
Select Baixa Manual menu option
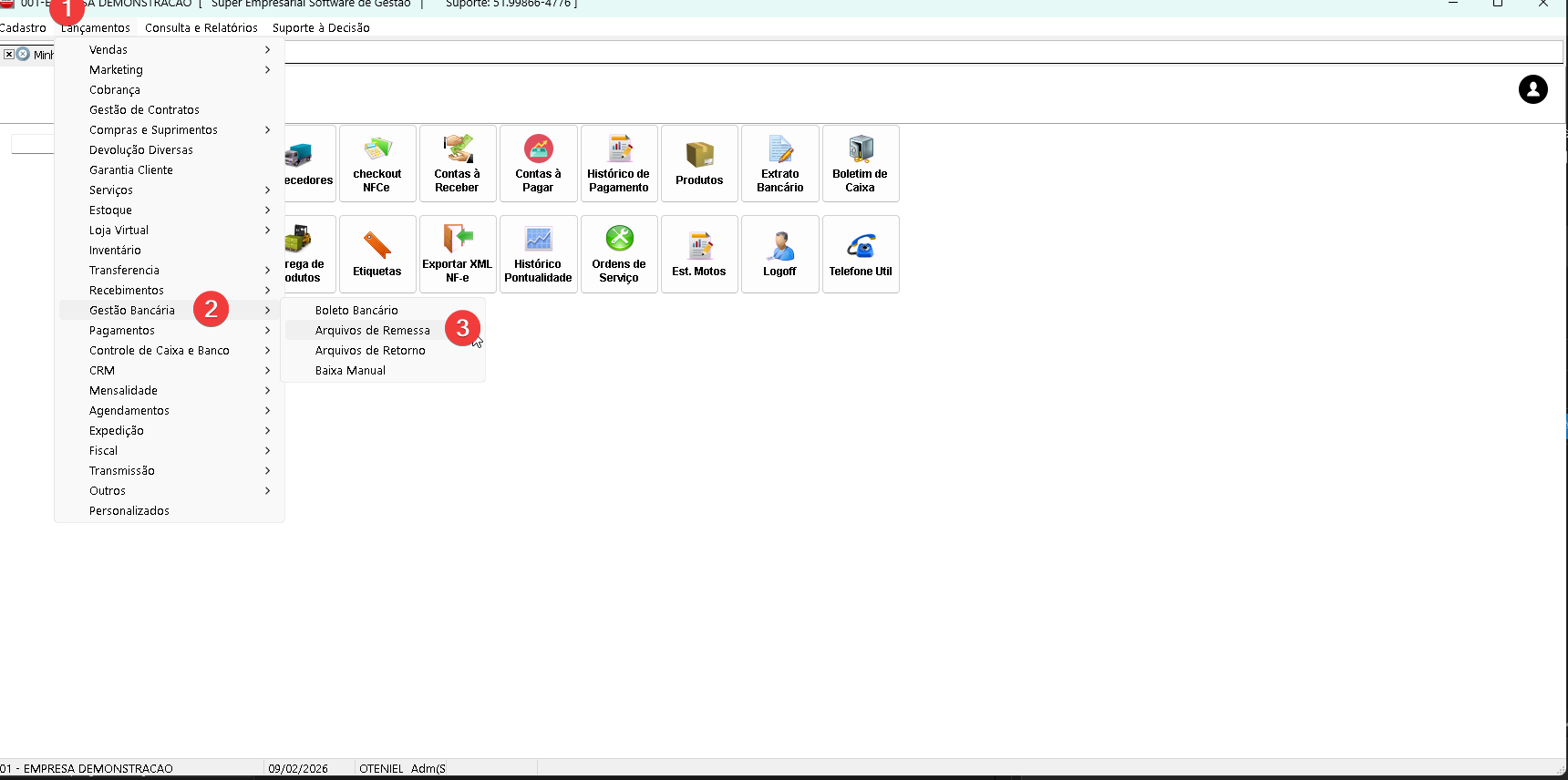[350, 371]
